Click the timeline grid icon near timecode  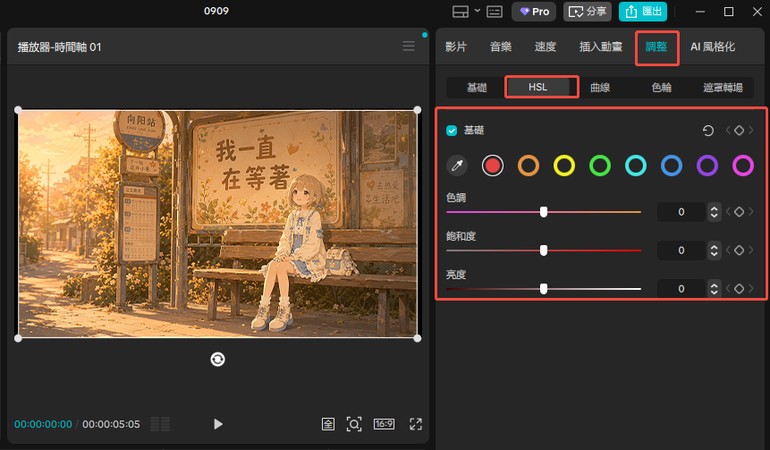coord(160,424)
